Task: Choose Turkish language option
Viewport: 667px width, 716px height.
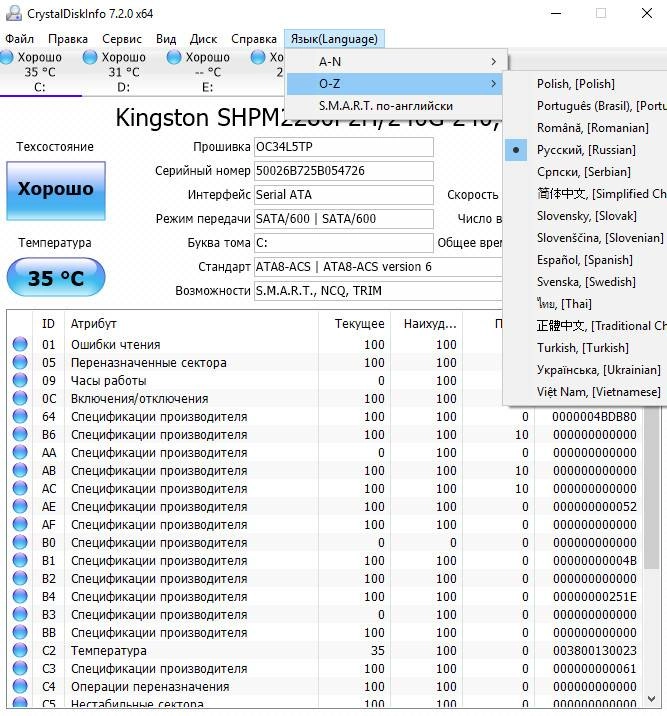Action: click(586, 348)
